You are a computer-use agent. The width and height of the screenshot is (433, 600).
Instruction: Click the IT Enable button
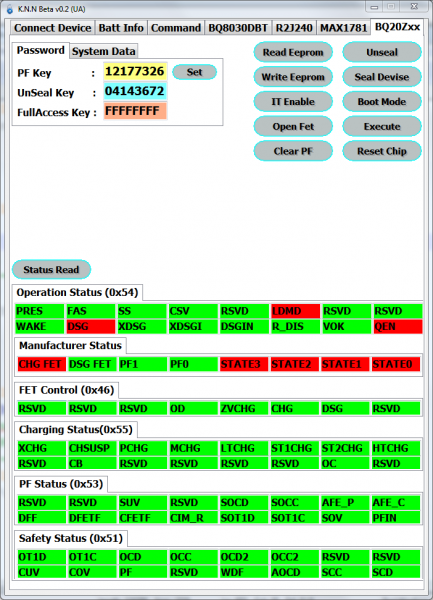tap(293, 102)
